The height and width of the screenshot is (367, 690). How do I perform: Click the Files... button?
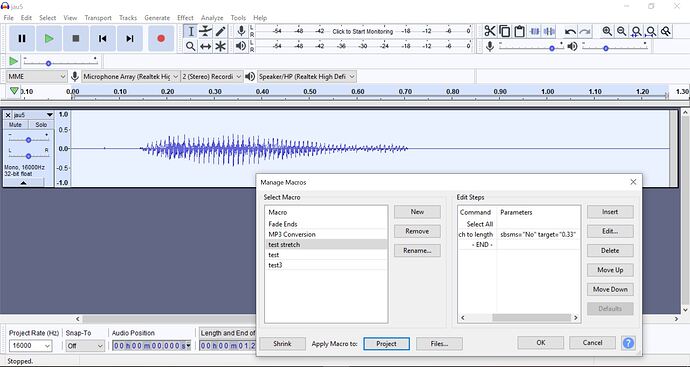click(439, 344)
